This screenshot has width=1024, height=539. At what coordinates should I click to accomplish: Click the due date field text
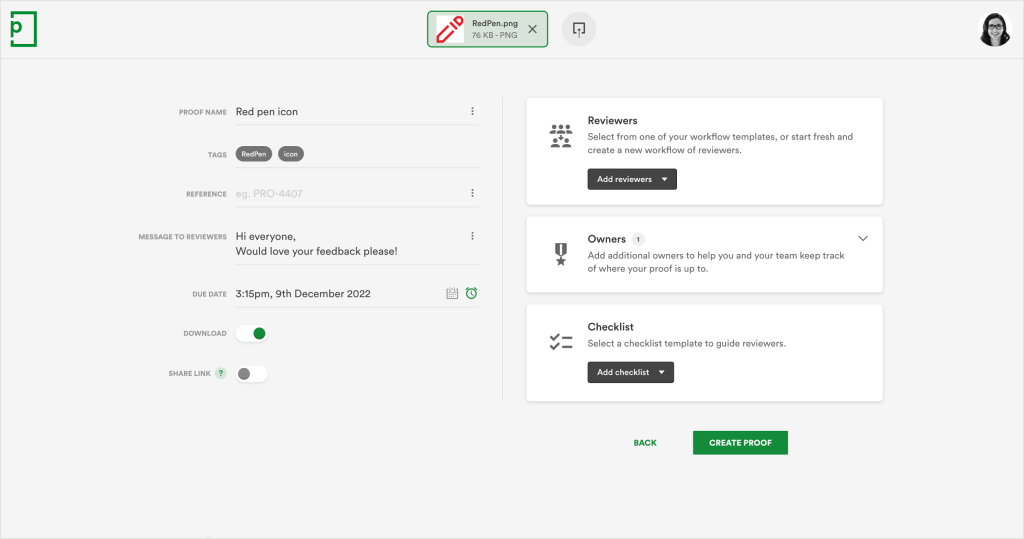303,294
